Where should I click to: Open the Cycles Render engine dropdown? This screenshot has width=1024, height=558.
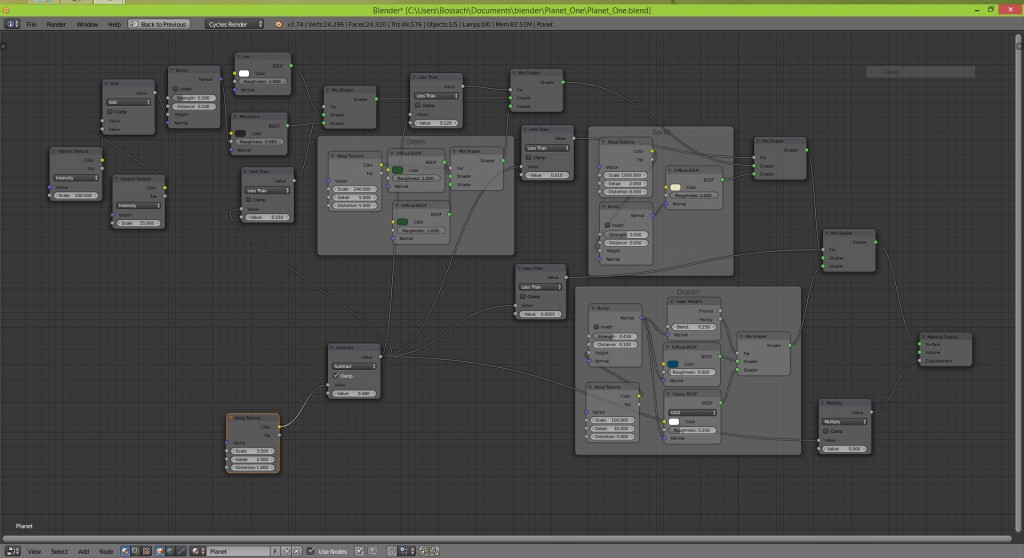tap(234, 23)
